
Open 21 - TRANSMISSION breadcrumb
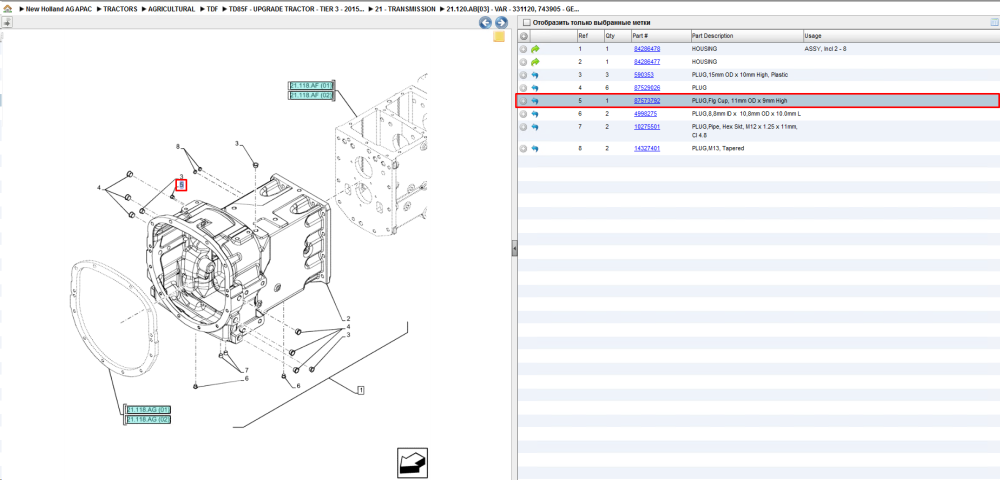point(406,9)
